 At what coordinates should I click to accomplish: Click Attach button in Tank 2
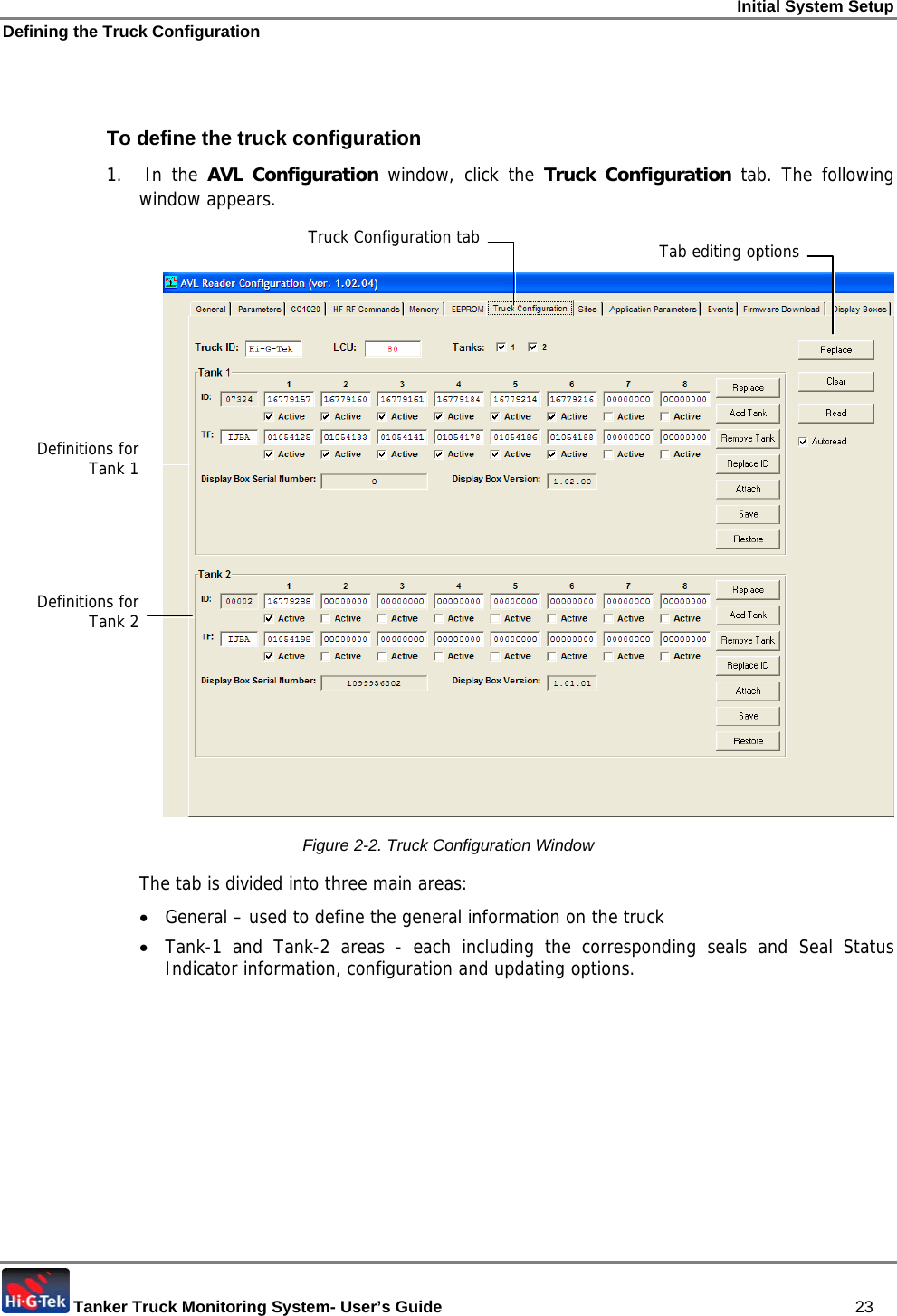click(x=748, y=691)
